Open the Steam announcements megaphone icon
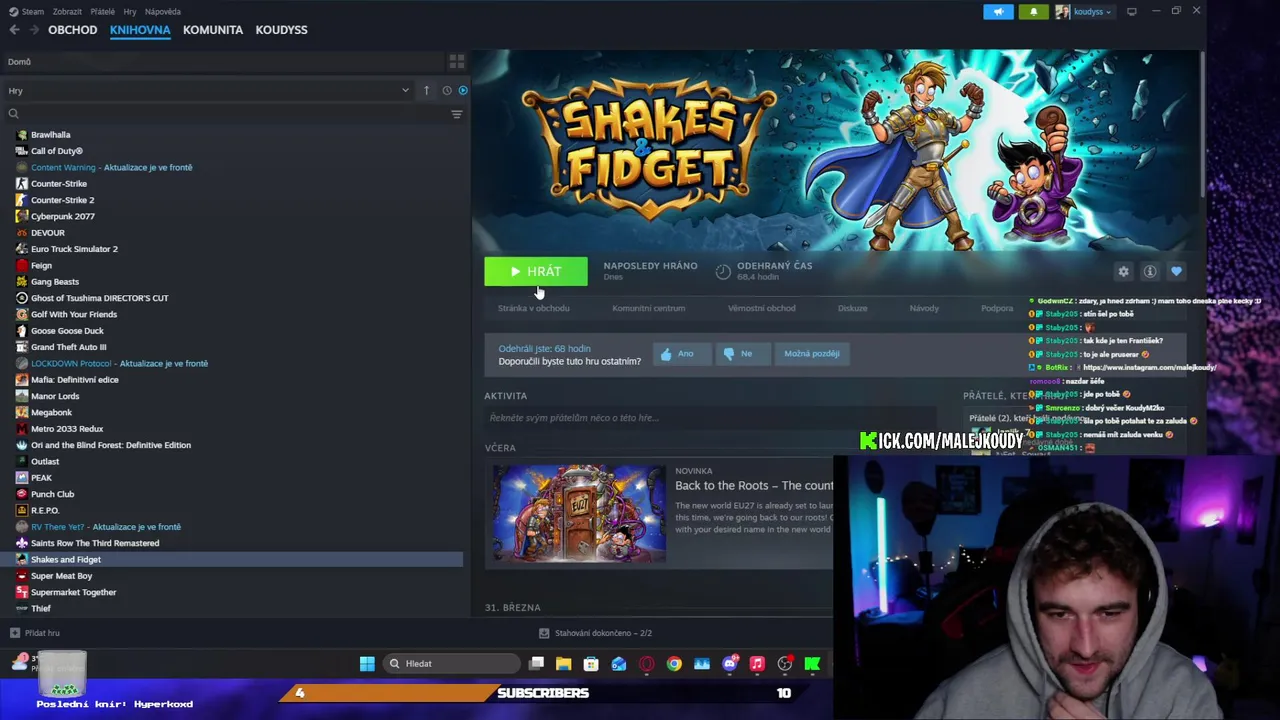 pos(998,12)
